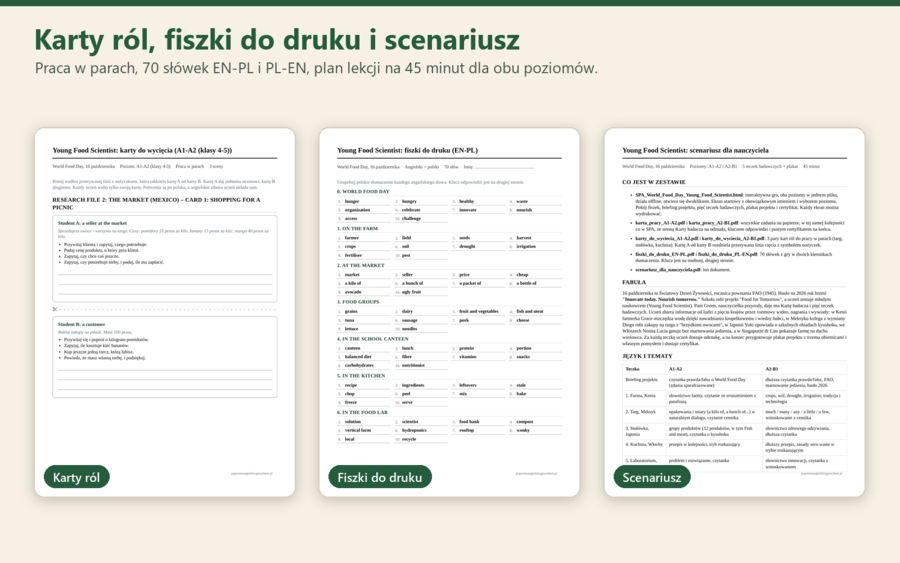Open the fiszki do druku EN-PL page preview

(x=449, y=312)
